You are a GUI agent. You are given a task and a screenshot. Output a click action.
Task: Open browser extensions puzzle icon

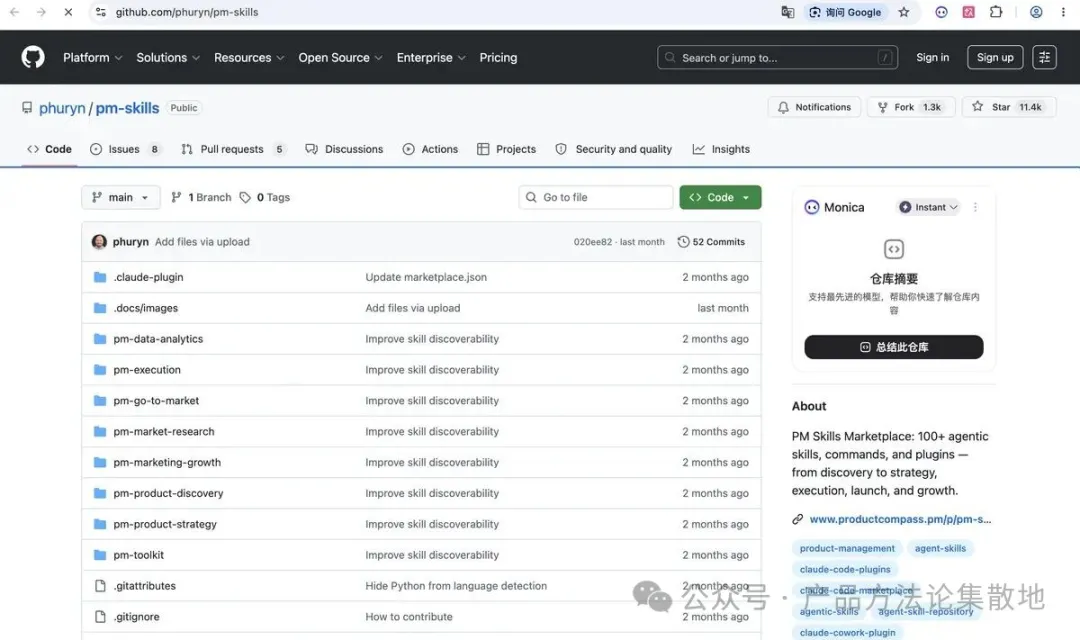[995, 12]
